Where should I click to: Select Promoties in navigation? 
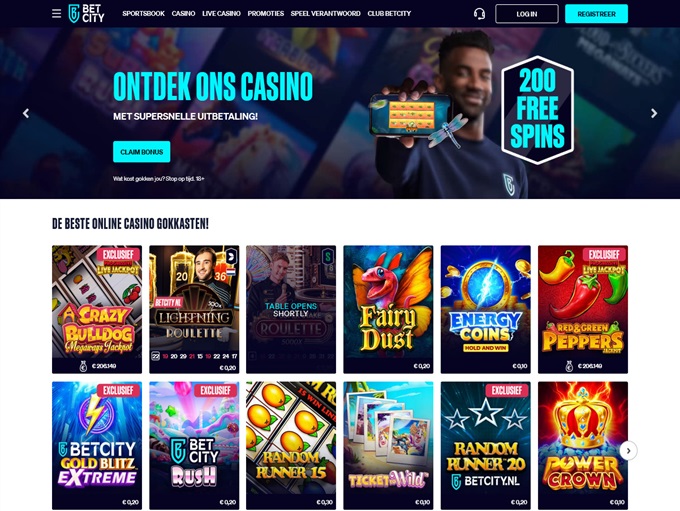(265, 13)
